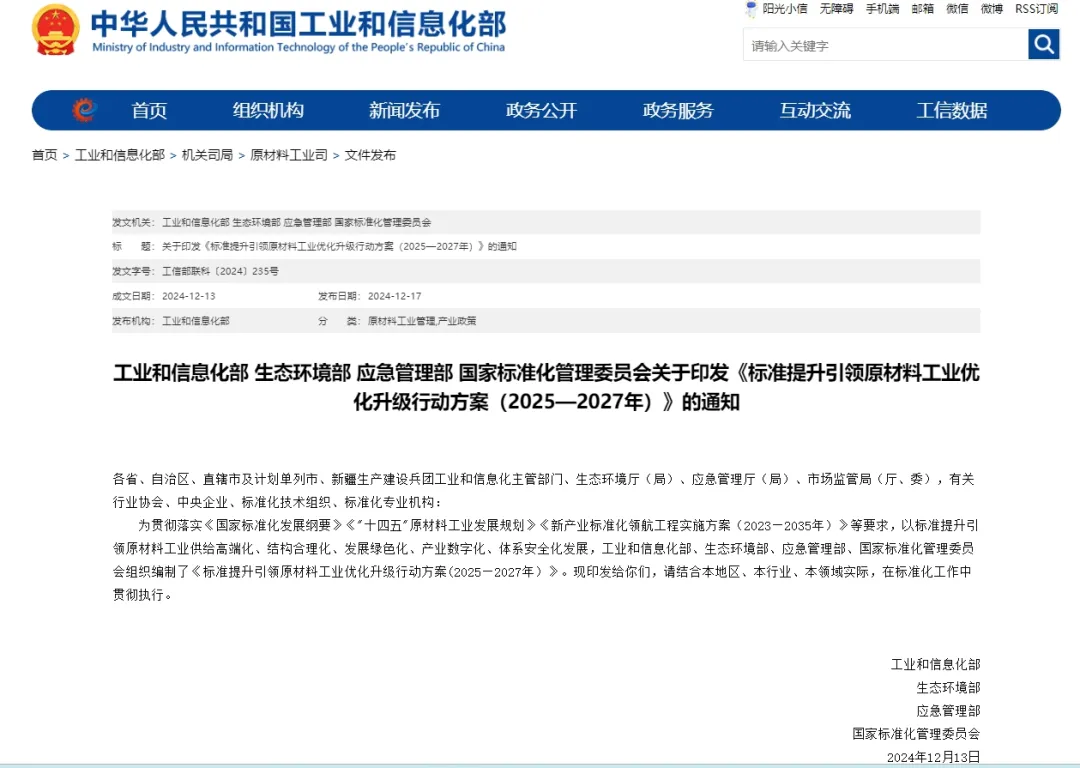Open 政务服务 navigation item
The image size is (1080, 768).
[x=678, y=111]
